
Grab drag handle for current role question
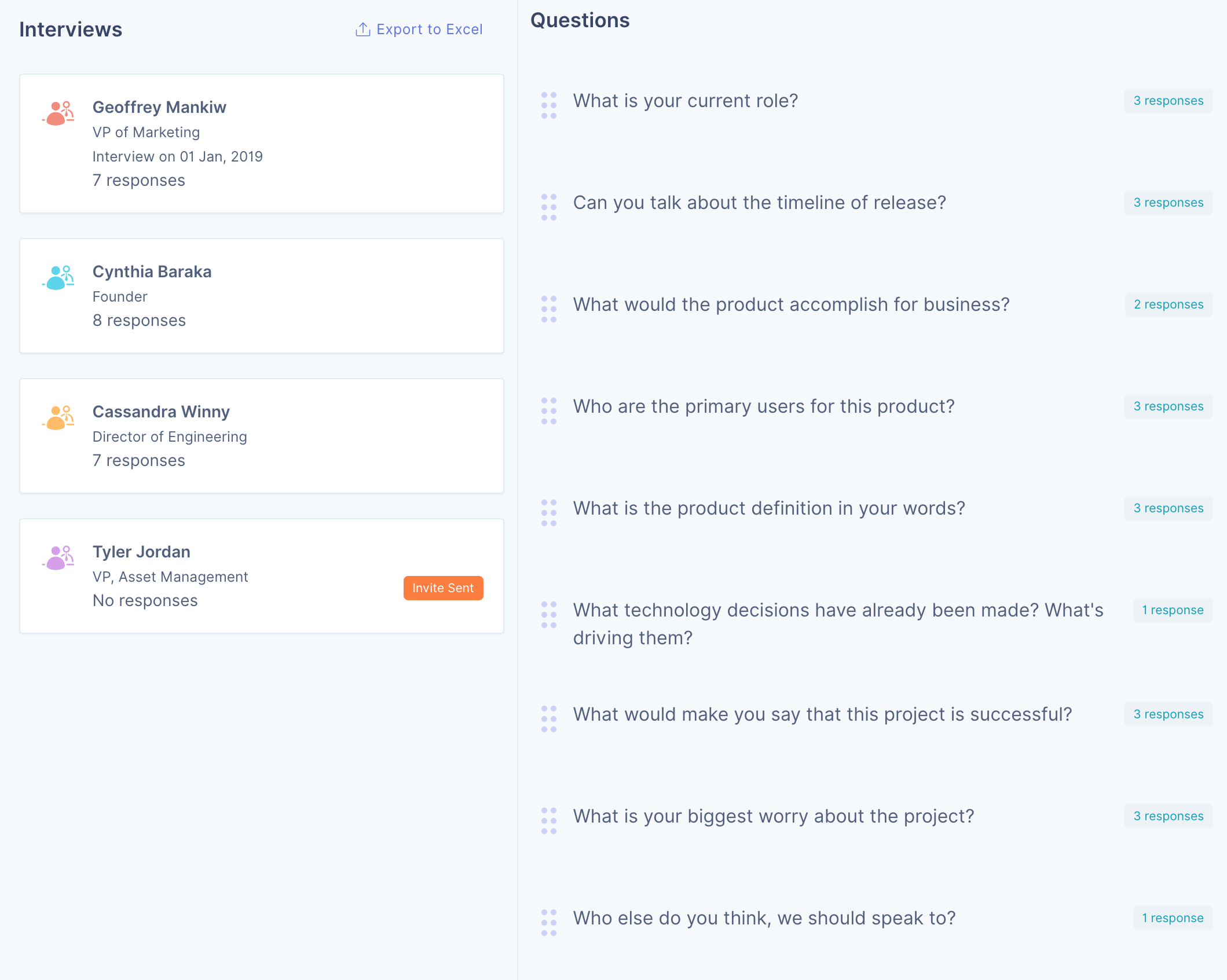pyautogui.click(x=548, y=105)
